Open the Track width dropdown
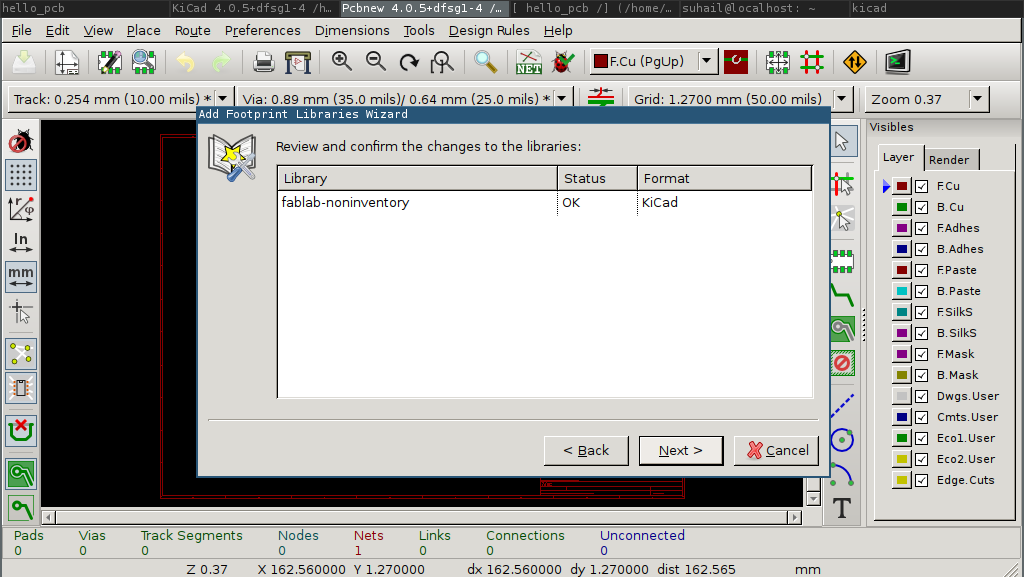 pos(223,99)
